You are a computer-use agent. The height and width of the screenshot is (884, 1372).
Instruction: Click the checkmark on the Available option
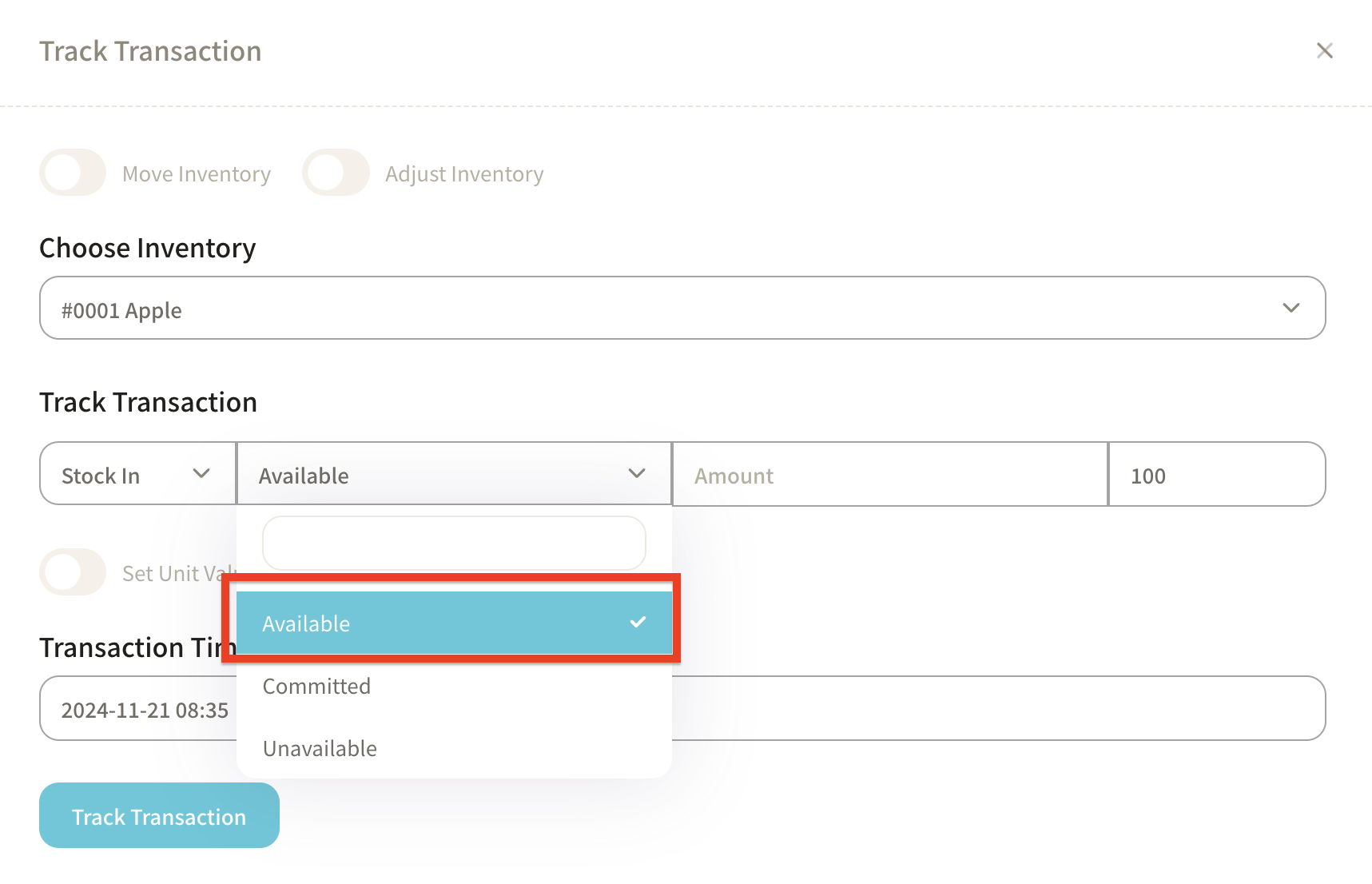click(x=638, y=623)
